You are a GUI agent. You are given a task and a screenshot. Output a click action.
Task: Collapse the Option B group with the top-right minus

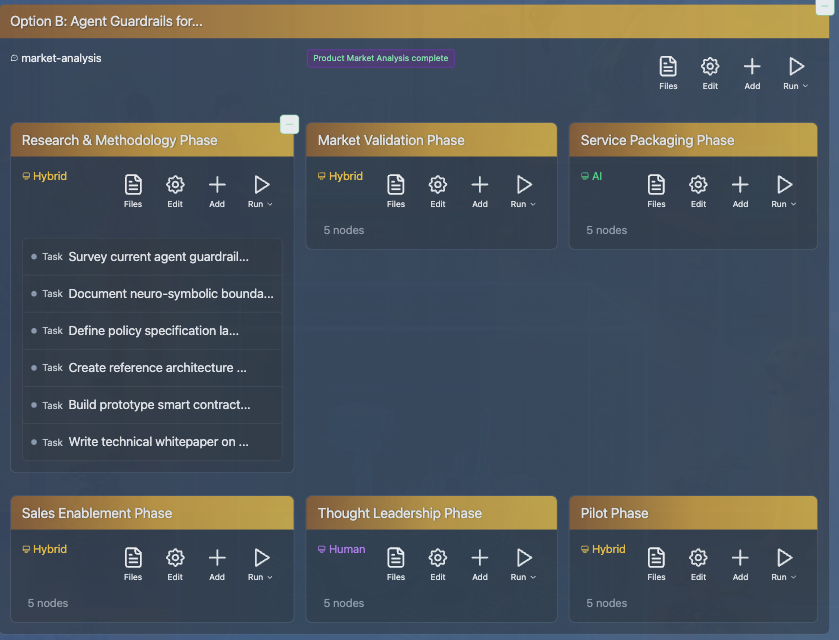coord(825,6)
